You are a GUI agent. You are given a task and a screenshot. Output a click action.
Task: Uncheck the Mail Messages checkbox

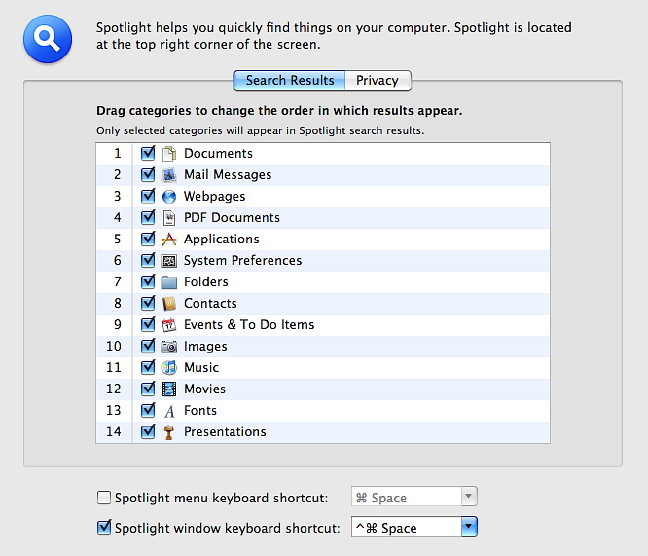pos(148,174)
